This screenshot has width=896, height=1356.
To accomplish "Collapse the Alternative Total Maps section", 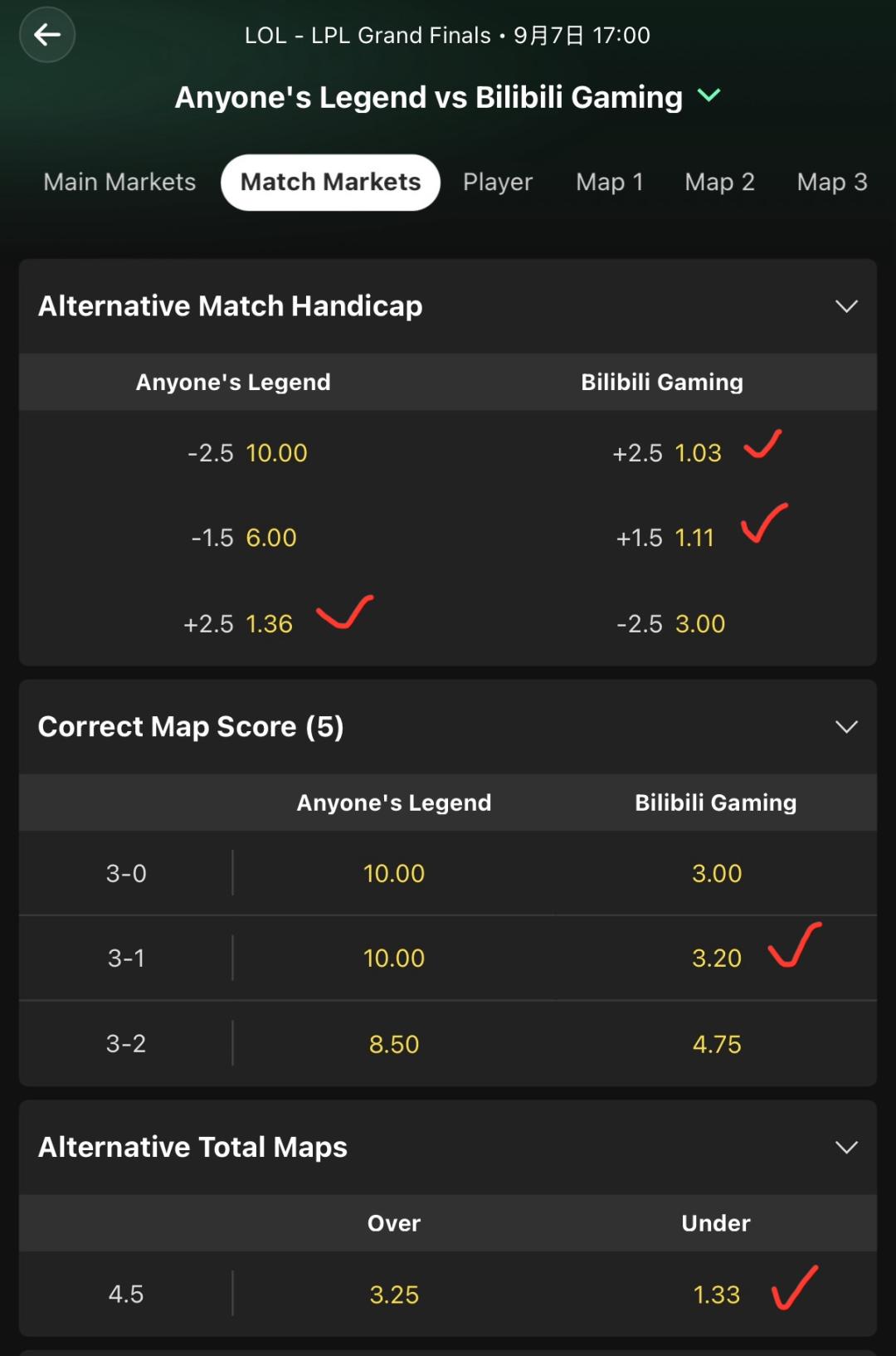I will 846,1148.
